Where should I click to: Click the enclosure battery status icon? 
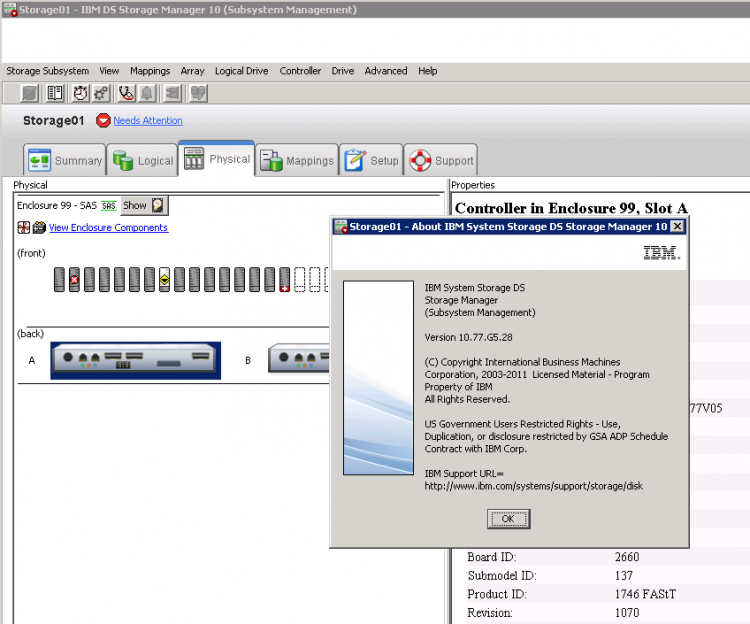coord(39,228)
